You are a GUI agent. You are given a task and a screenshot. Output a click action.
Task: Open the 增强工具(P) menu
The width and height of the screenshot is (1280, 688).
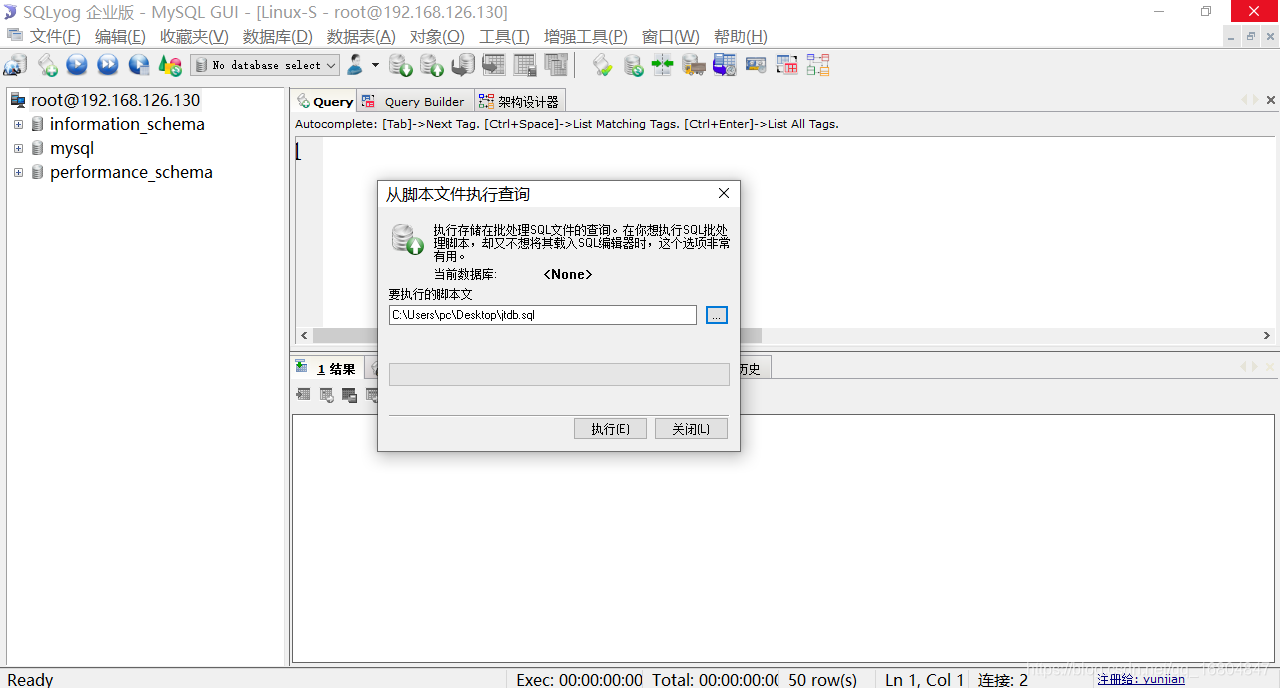point(586,36)
